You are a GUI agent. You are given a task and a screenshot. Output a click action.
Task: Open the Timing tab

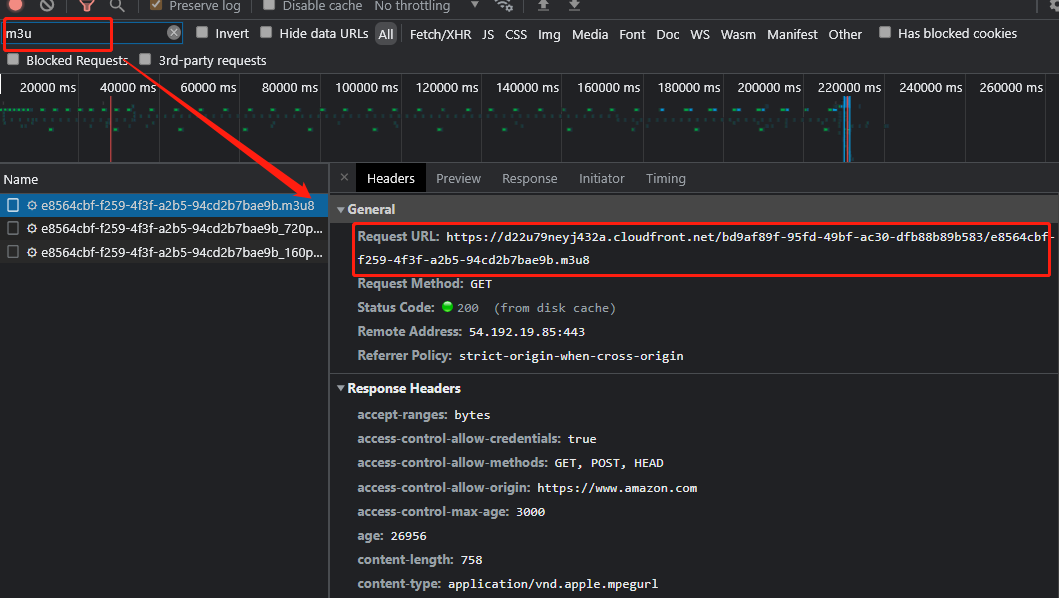click(666, 178)
